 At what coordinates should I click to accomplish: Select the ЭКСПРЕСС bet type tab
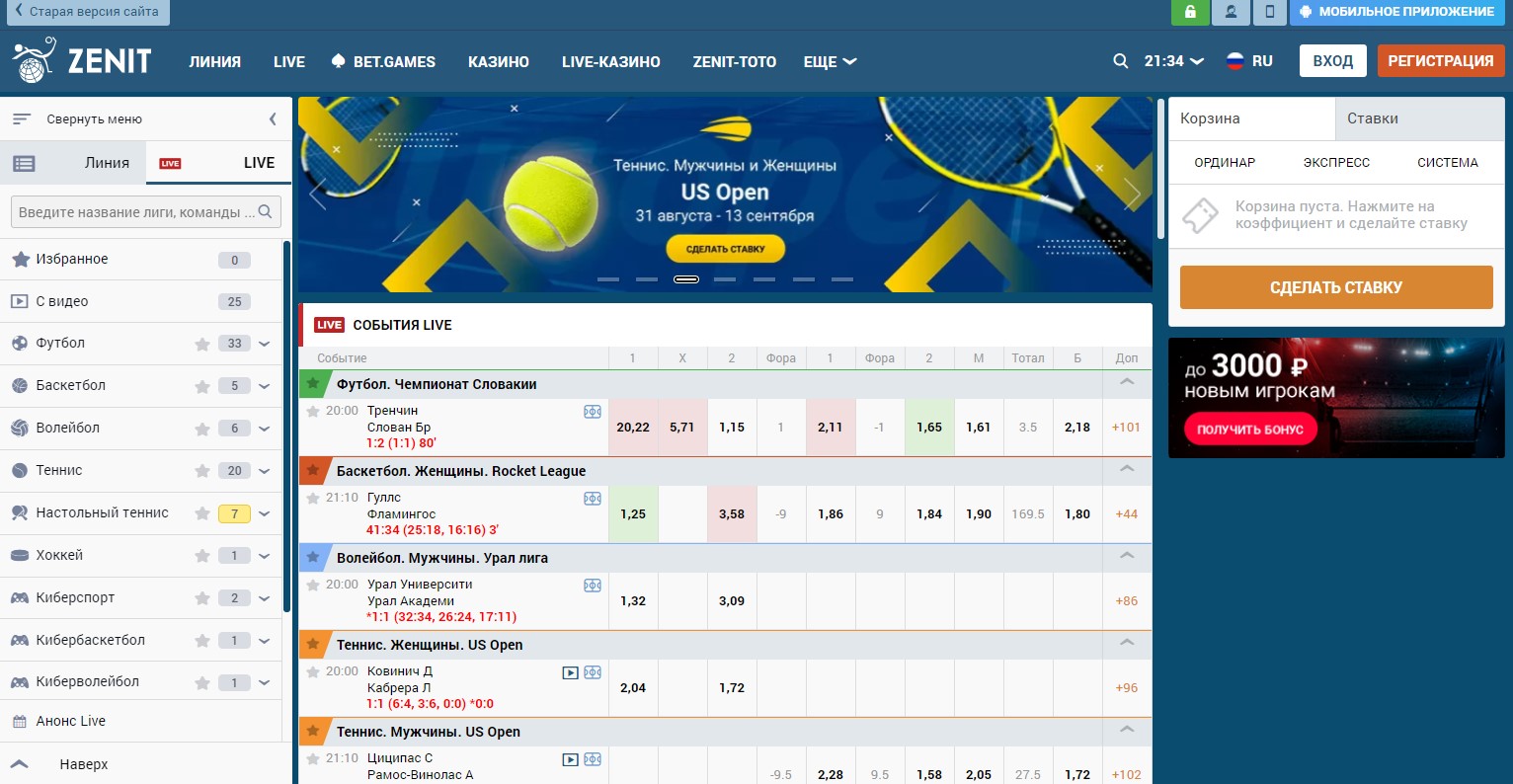click(x=1336, y=163)
